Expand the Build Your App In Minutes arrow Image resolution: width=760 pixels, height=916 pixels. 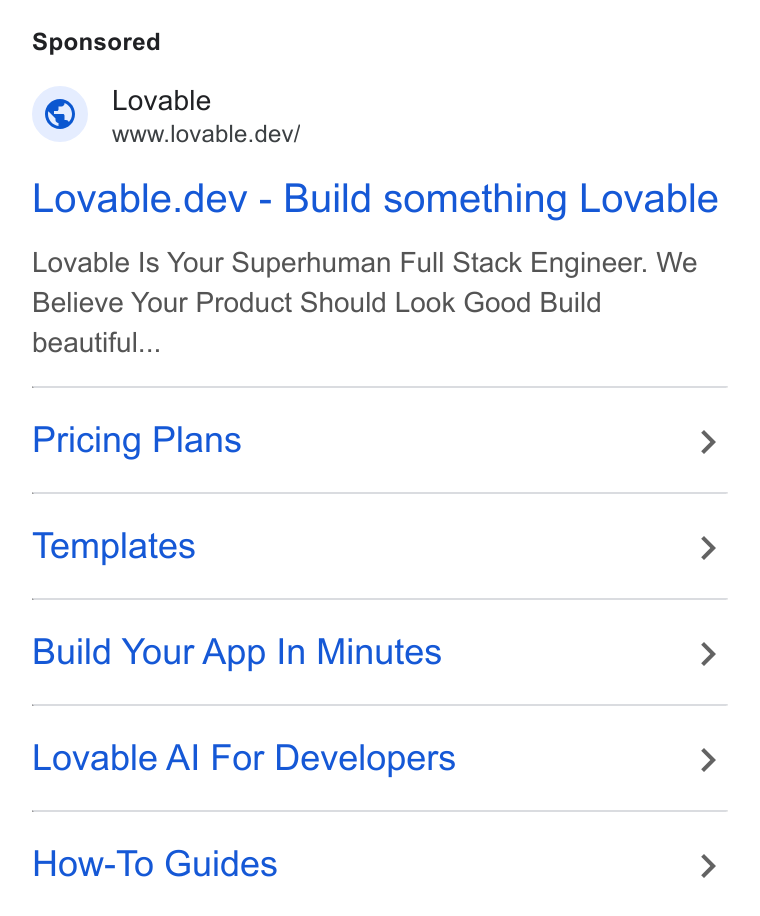pos(708,654)
